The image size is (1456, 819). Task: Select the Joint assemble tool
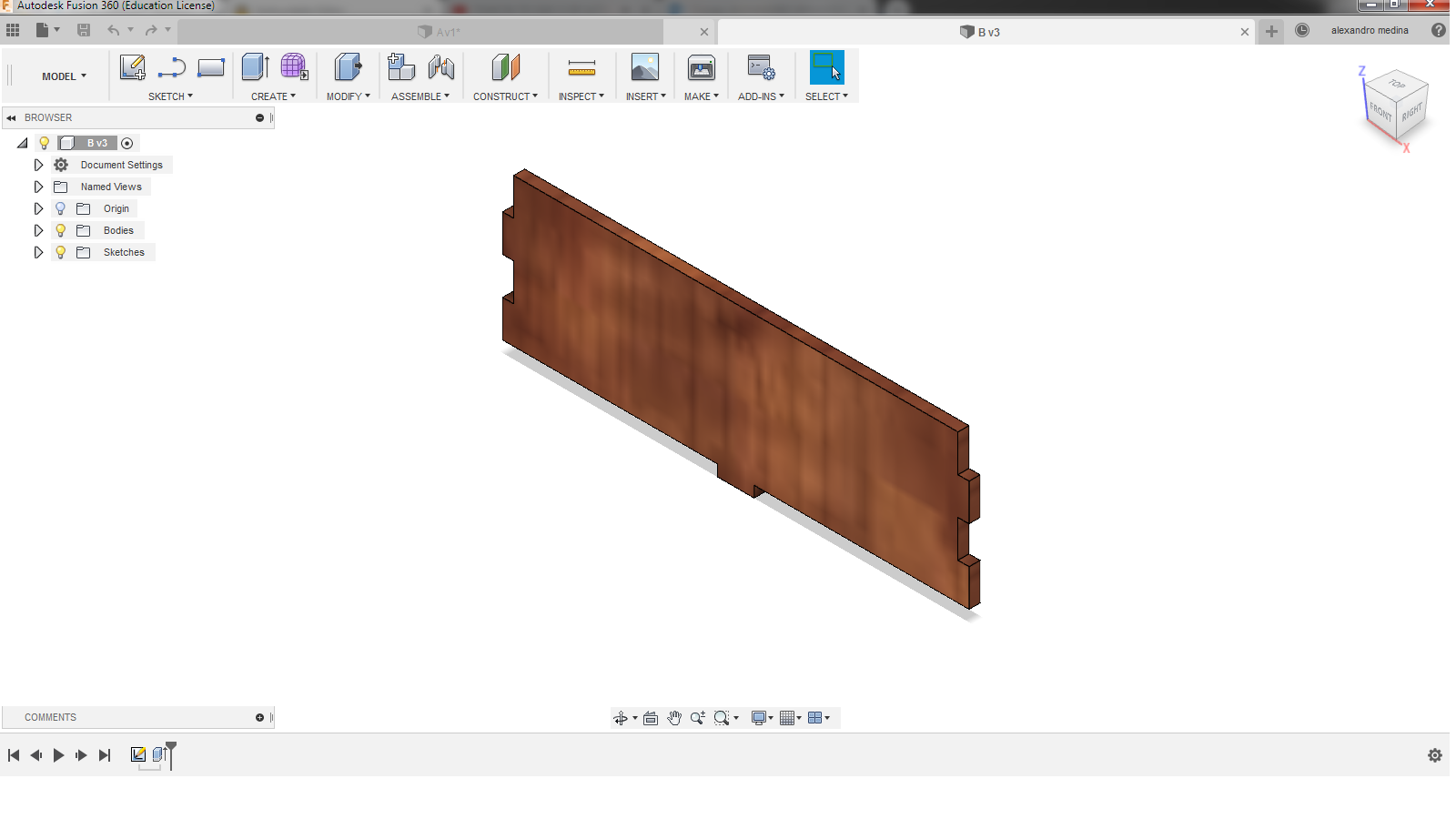pos(441,67)
